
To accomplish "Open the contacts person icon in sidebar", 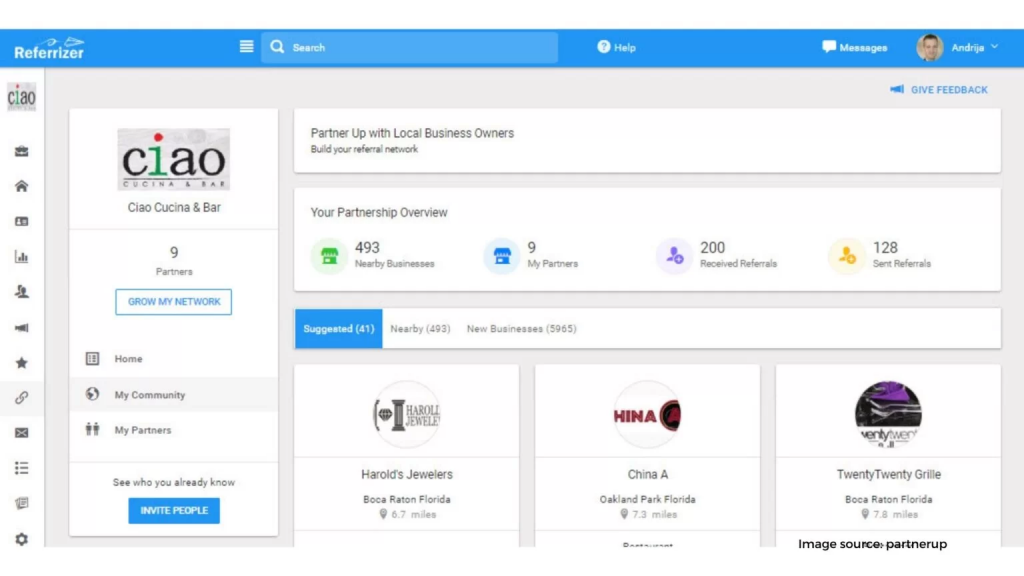I will (x=22, y=292).
